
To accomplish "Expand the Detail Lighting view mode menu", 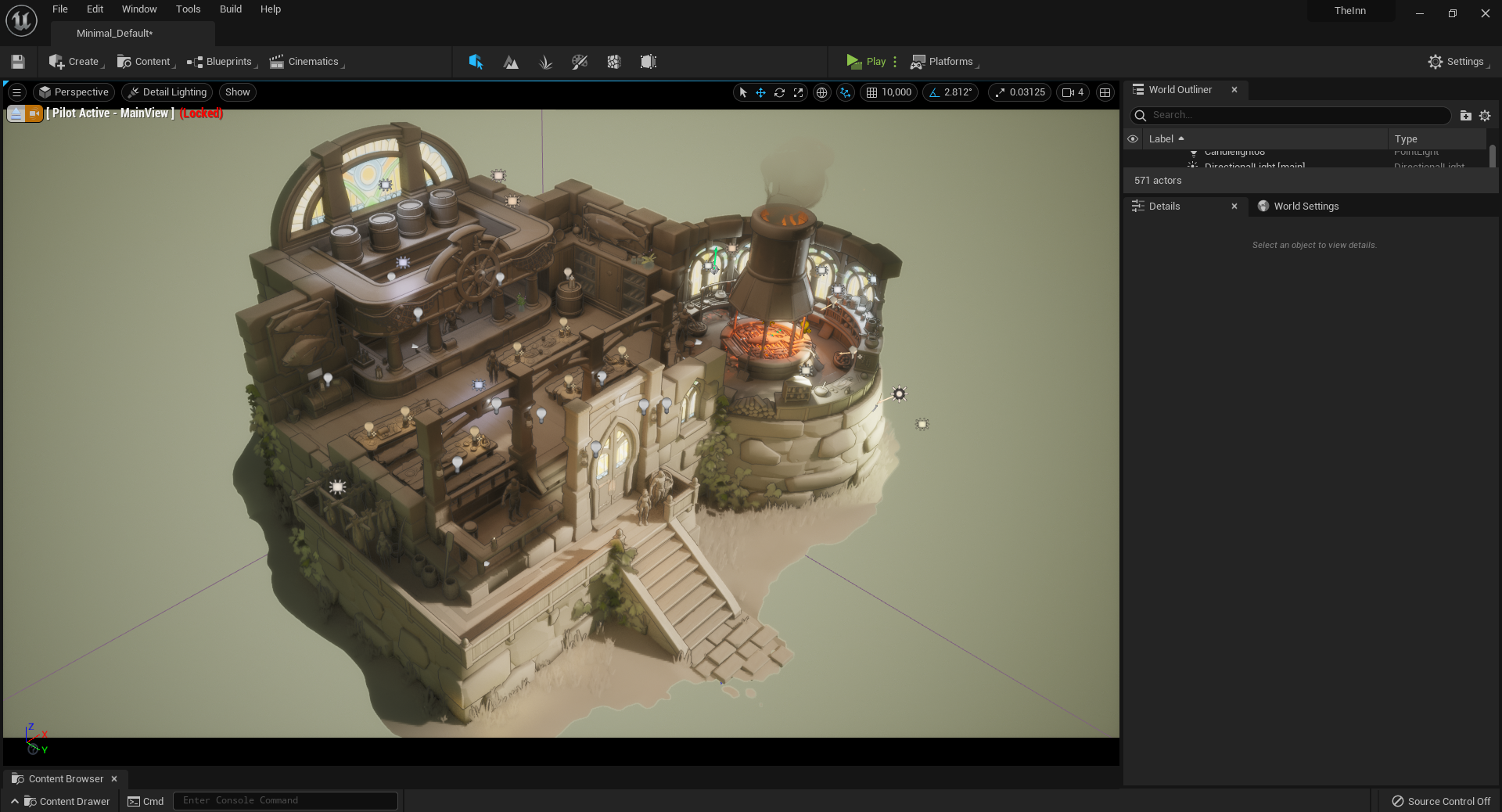I will click(x=167, y=92).
